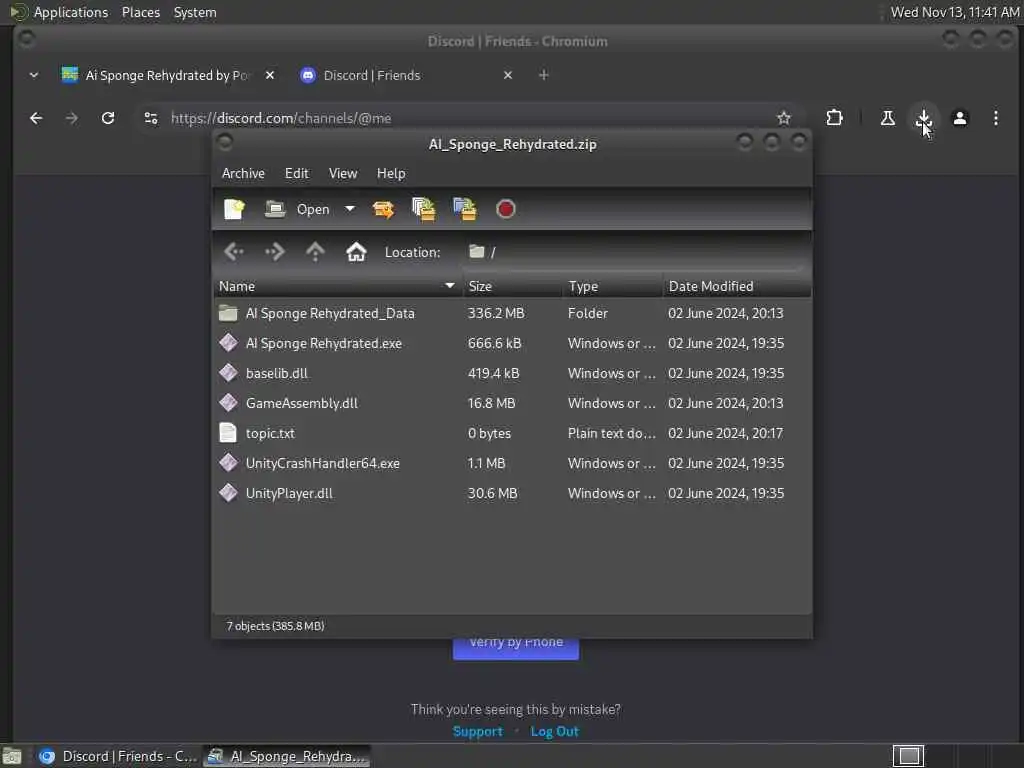Select the topic.txt file
This screenshot has width=1024, height=768.
coord(512,434)
